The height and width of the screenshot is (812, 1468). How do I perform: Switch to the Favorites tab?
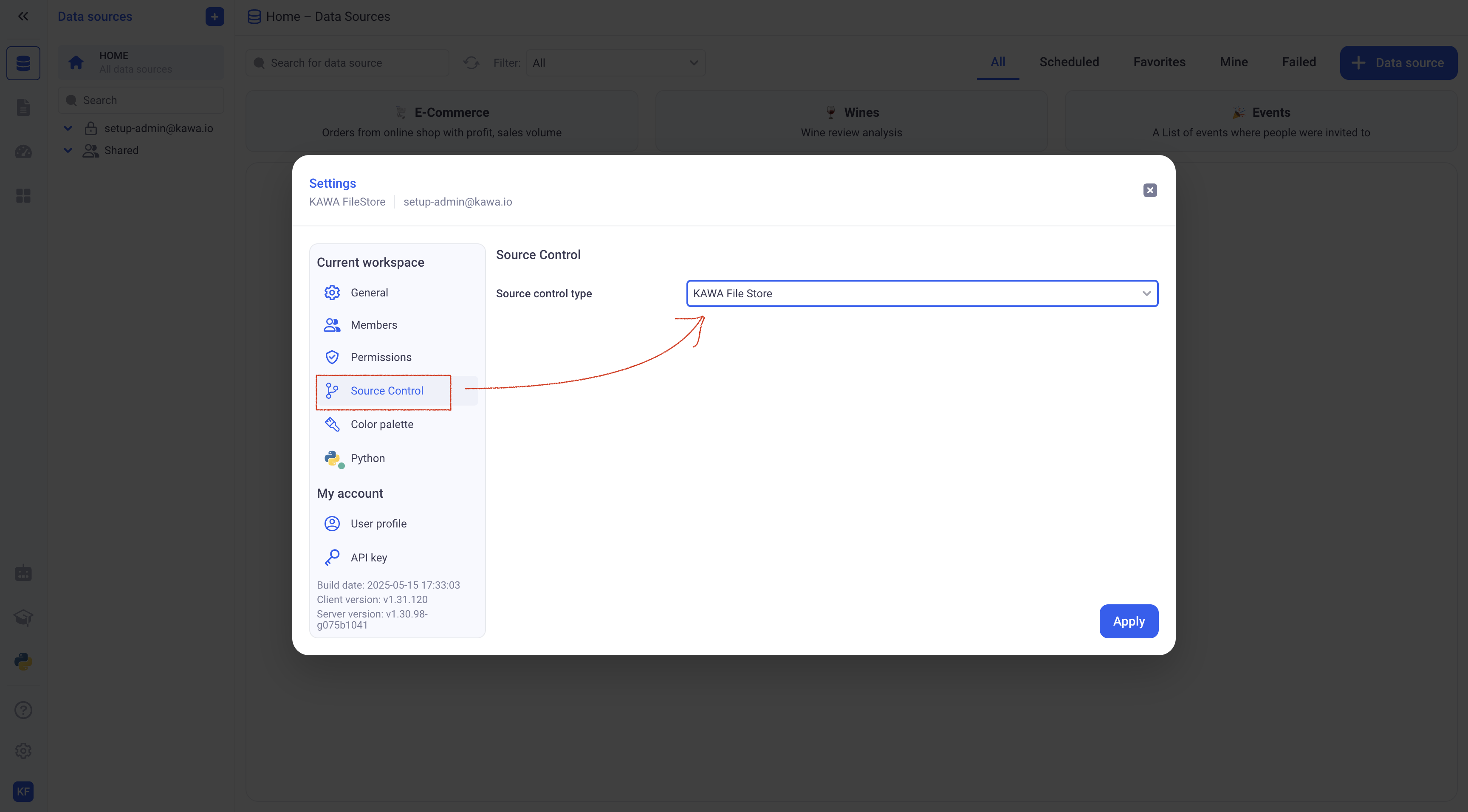point(1159,62)
